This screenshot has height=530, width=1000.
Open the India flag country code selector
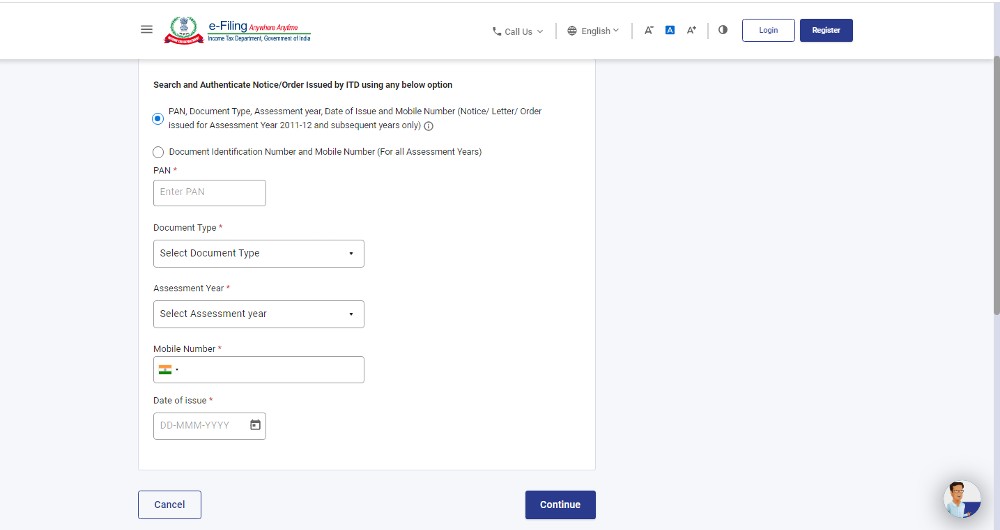pos(167,370)
